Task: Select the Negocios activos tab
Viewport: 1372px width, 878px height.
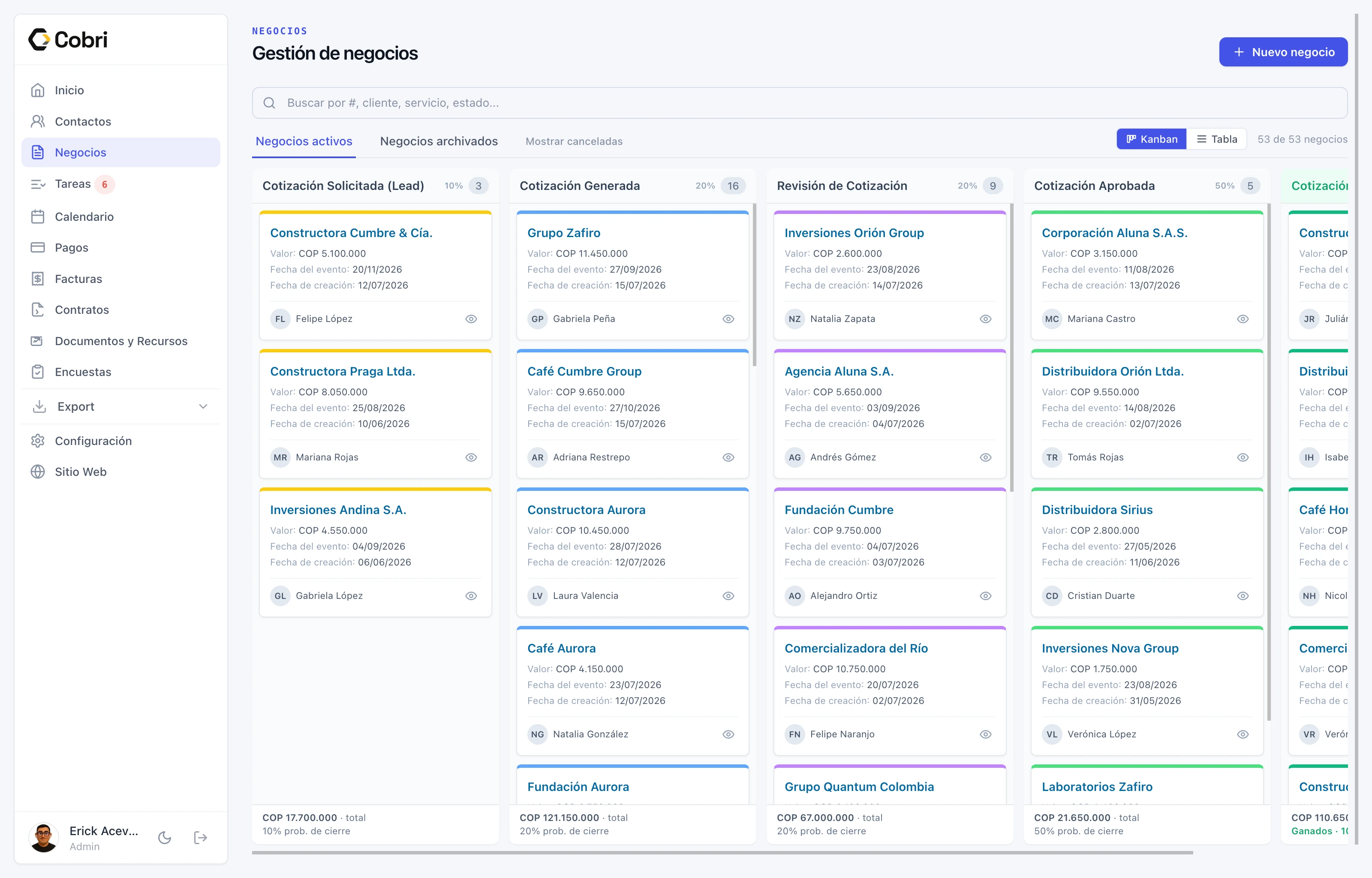Action: coord(304,141)
